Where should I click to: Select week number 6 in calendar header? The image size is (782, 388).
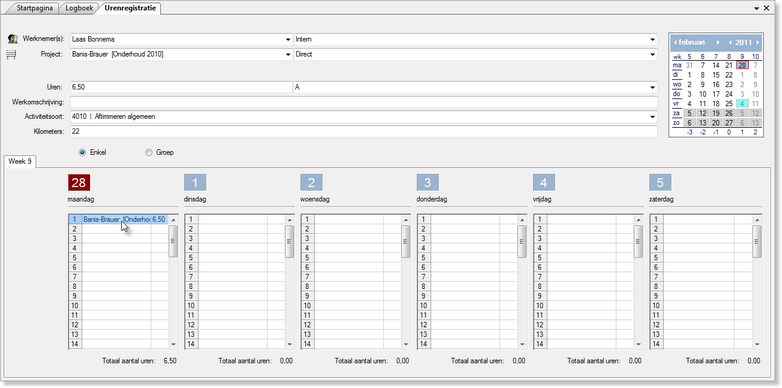coord(703,56)
